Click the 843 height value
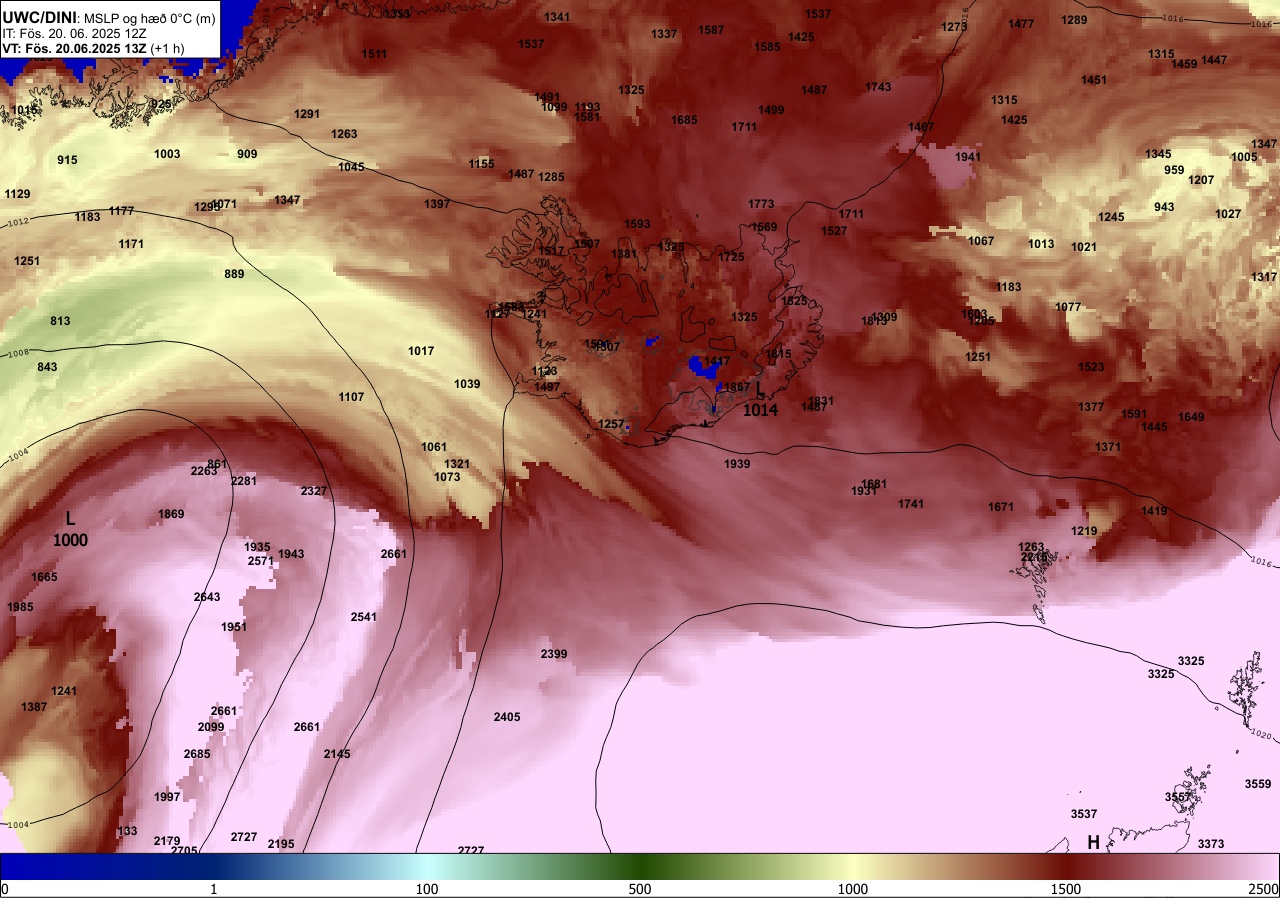The image size is (1280, 898). pyautogui.click(x=47, y=367)
